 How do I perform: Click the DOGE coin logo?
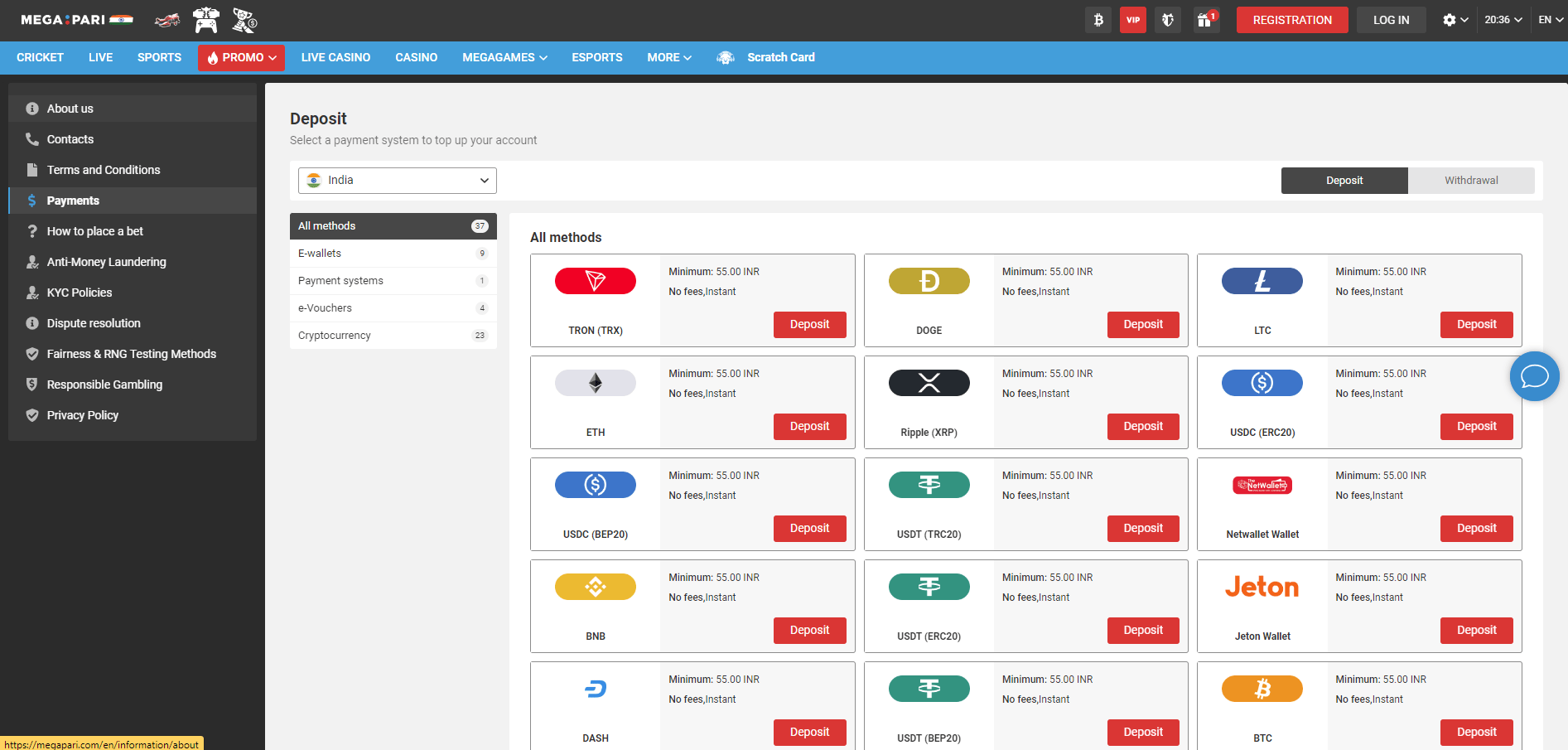(929, 281)
